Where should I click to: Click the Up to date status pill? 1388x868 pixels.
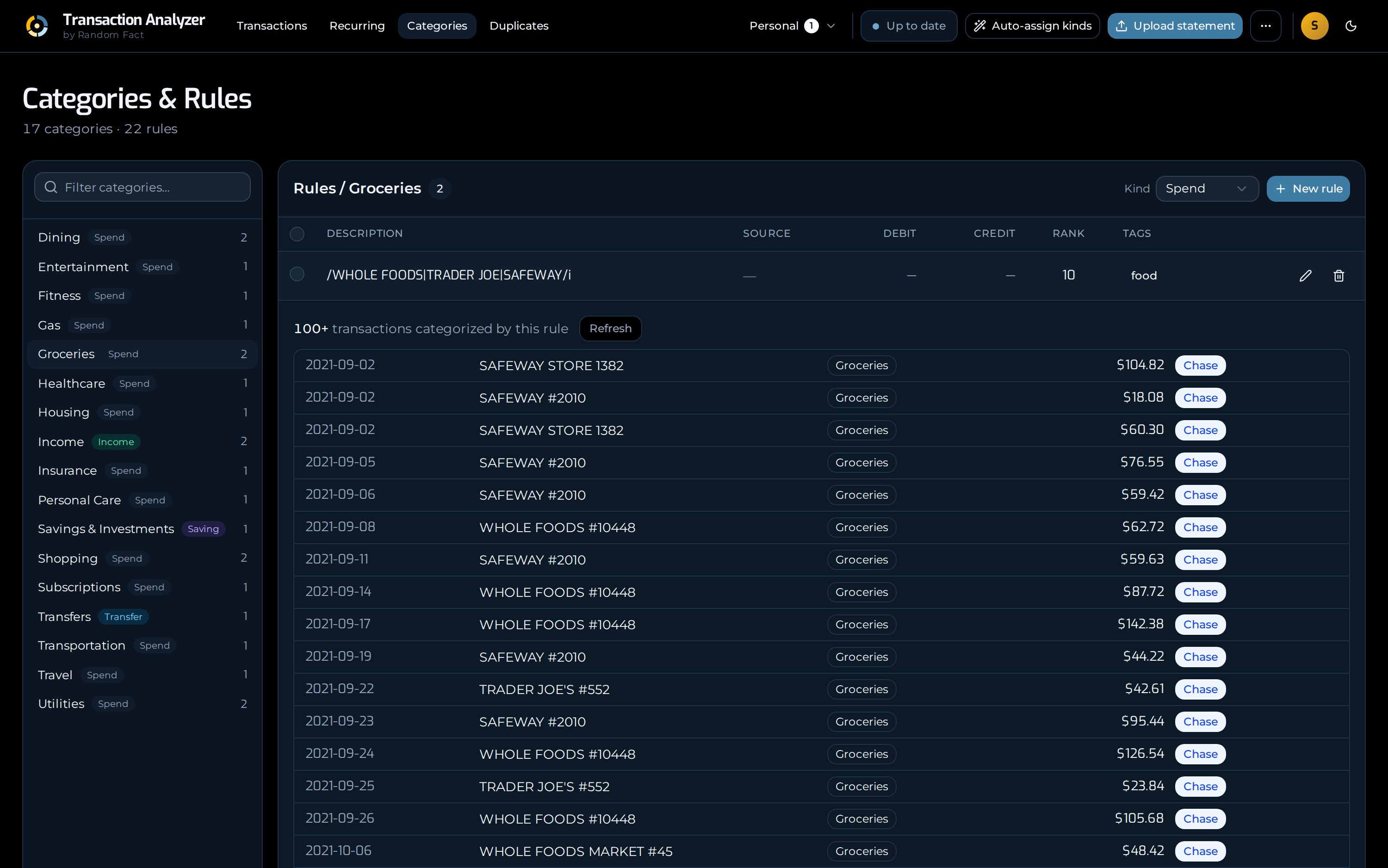(x=909, y=26)
